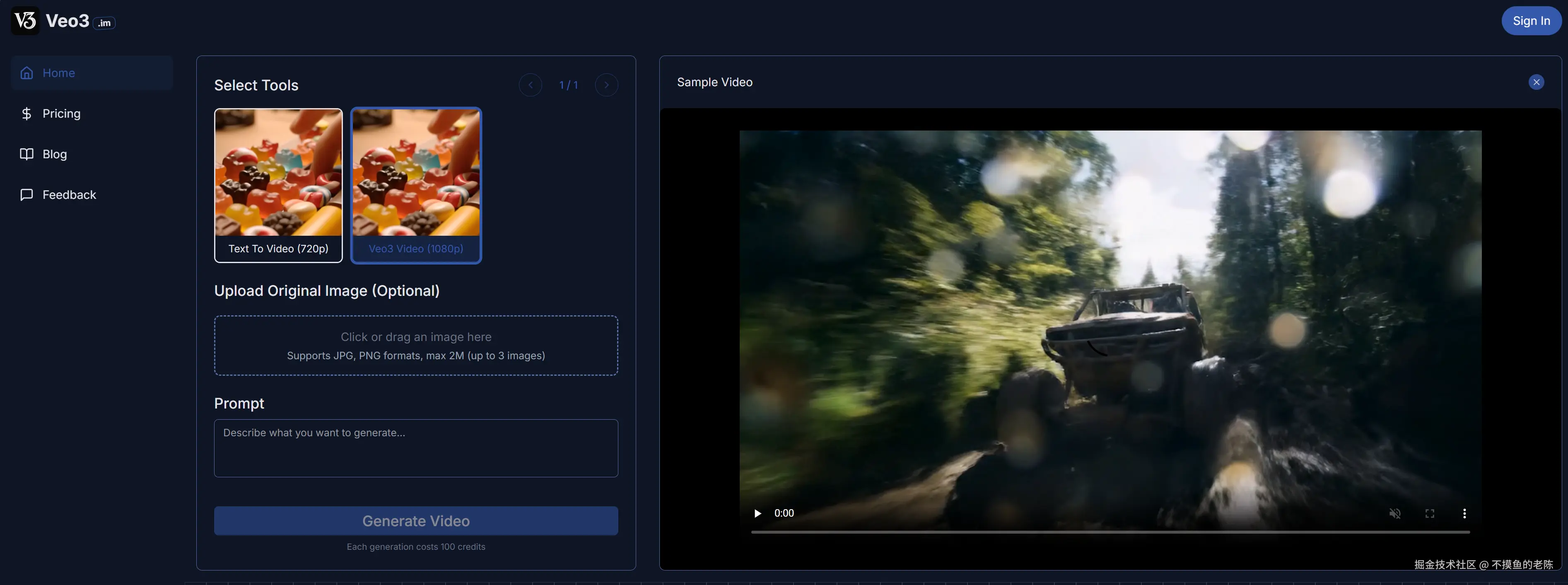Screen dimensions: 1568x585
Task: Click the Sign In button
Action: click(x=1531, y=21)
